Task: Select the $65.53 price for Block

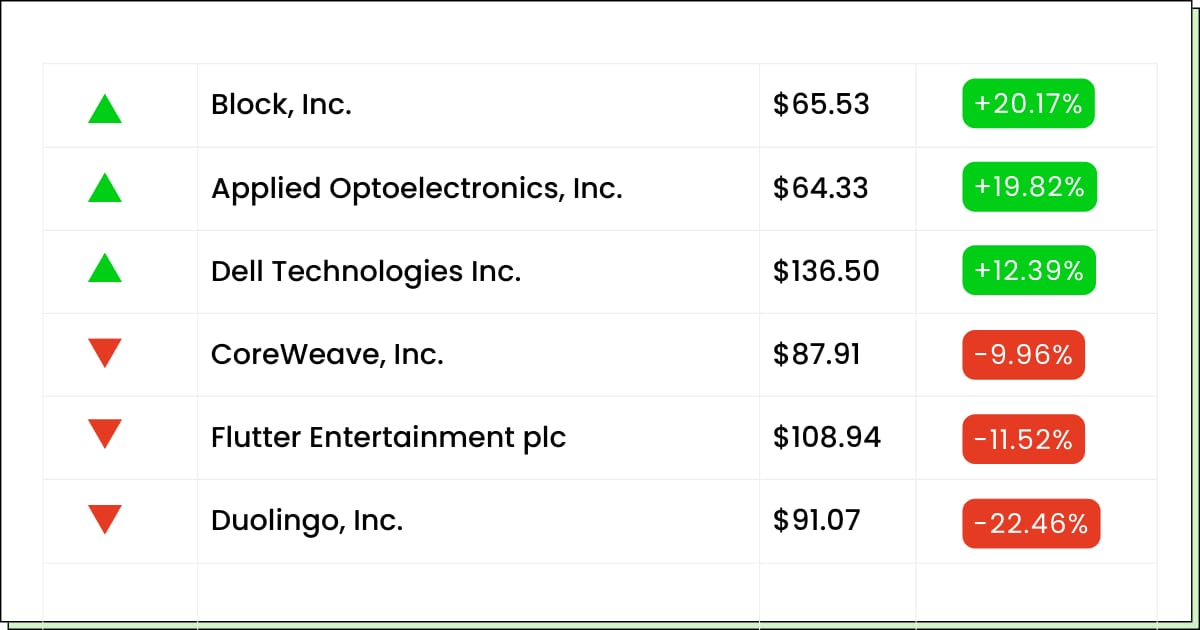Action: coord(821,104)
